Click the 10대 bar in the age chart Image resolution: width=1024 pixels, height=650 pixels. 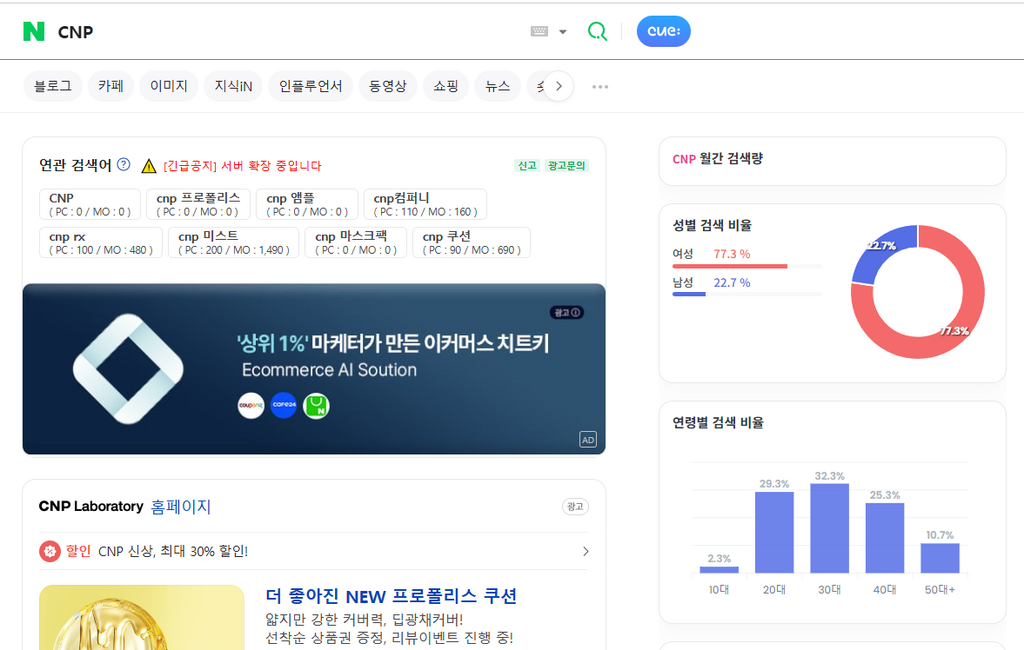719,570
